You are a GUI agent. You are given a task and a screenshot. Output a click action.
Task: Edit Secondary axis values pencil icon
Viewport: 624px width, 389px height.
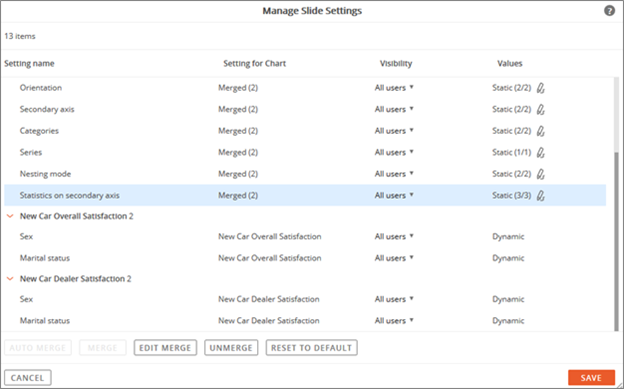[540, 109]
